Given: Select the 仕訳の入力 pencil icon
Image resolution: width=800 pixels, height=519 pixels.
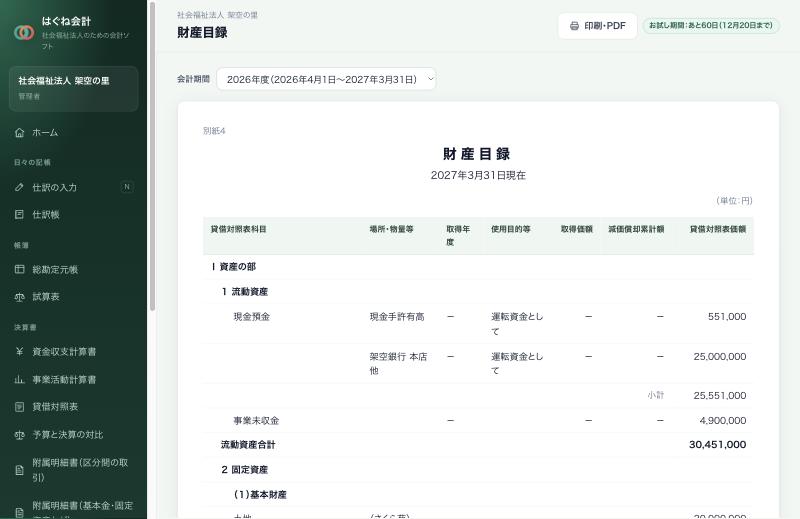Looking at the screenshot, I should [19, 187].
